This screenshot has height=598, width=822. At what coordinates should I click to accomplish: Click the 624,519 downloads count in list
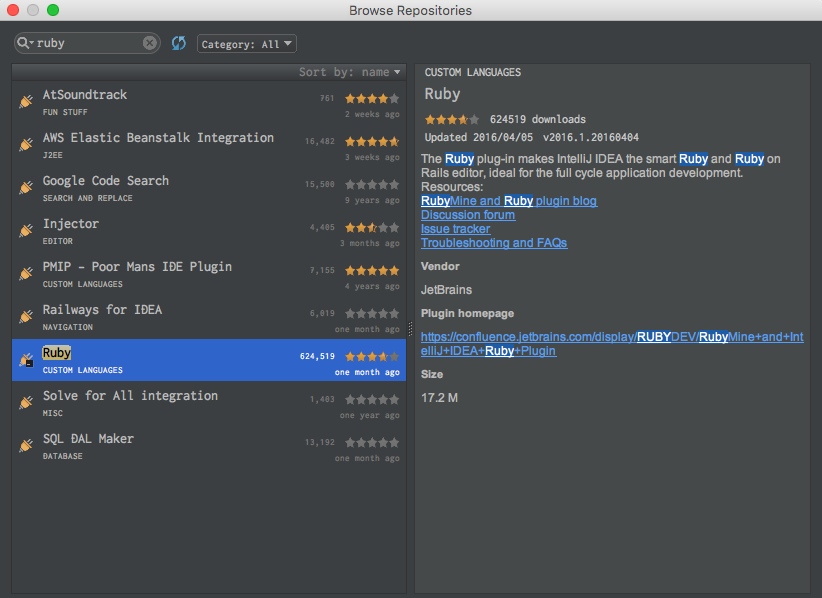[317, 356]
